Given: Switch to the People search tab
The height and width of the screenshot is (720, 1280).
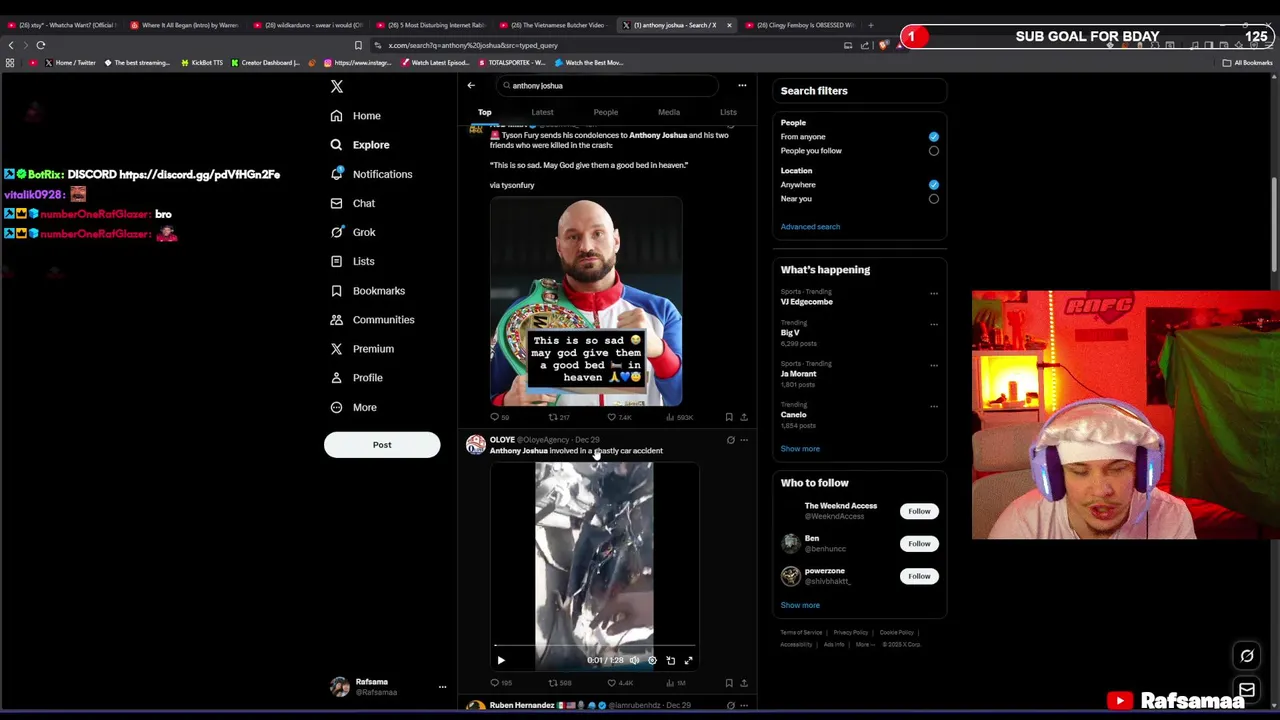Looking at the screenshot, I should click(x=605, y=113).
